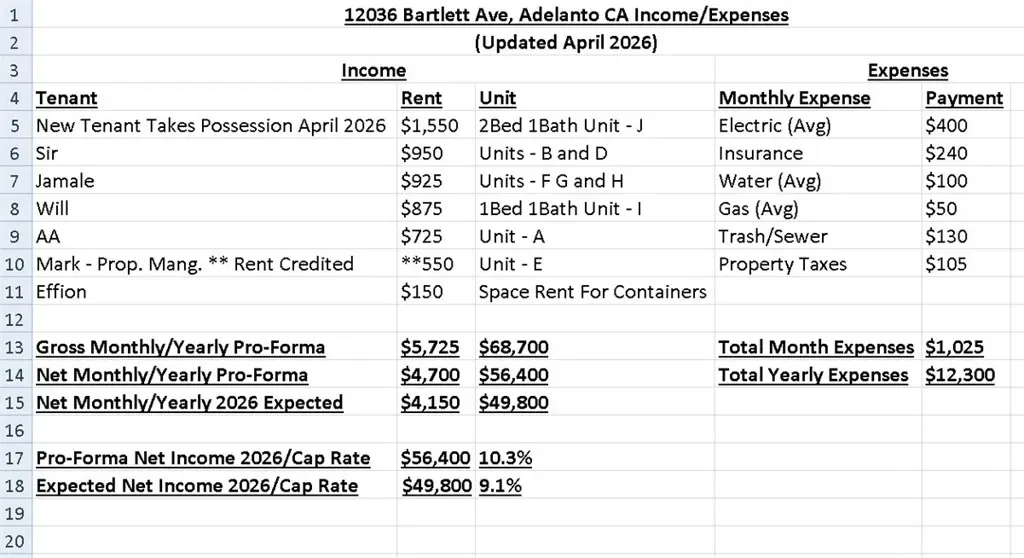This screenshot has width=1024, height=558.
Task: Click the 'Property Taxes' cell
Action: pyautogui.click(x=782, y=264)
